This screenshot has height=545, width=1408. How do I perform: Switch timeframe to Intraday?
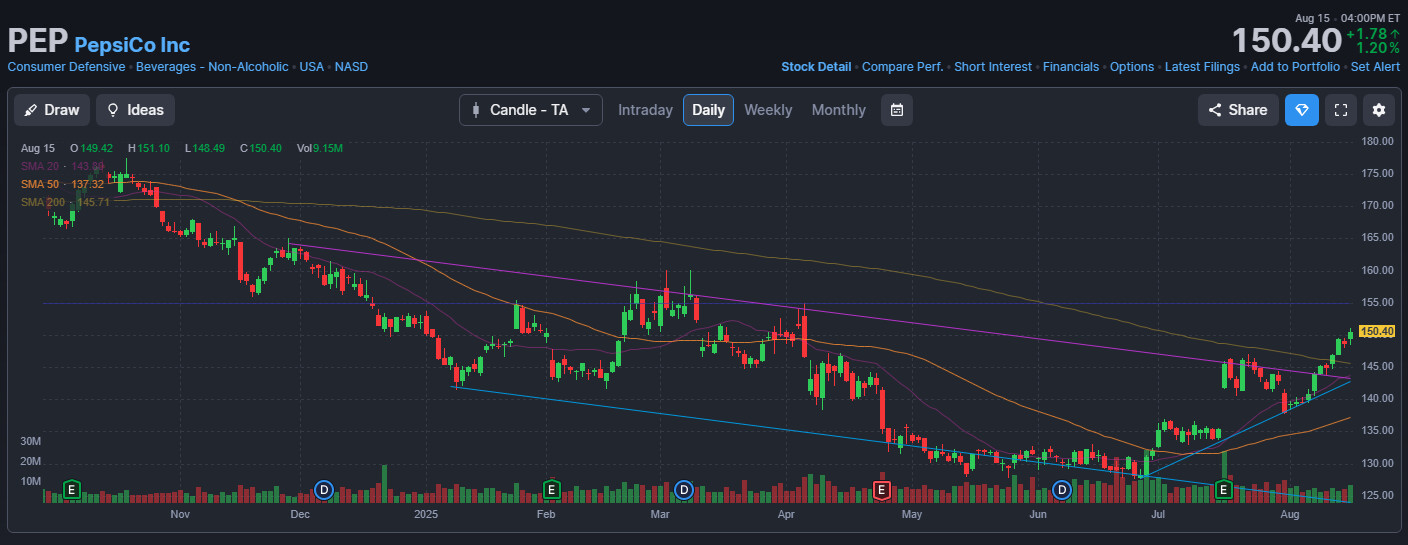point(645,110)
